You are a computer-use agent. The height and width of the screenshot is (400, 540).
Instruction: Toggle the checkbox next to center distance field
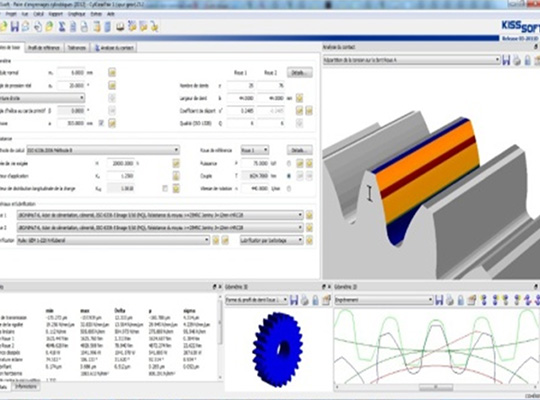click(x=101, y=123)
